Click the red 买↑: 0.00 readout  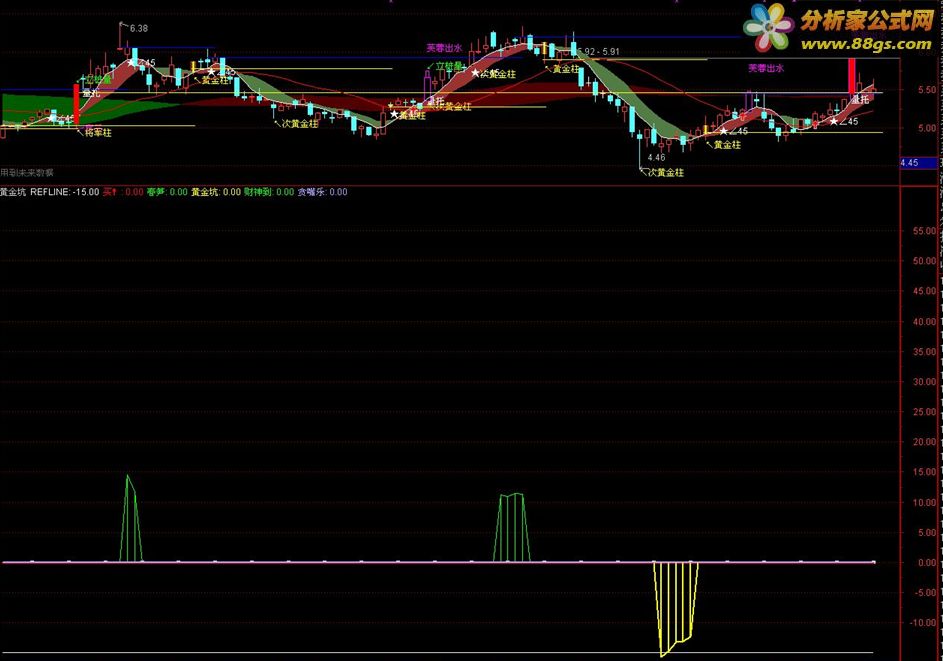123,192
